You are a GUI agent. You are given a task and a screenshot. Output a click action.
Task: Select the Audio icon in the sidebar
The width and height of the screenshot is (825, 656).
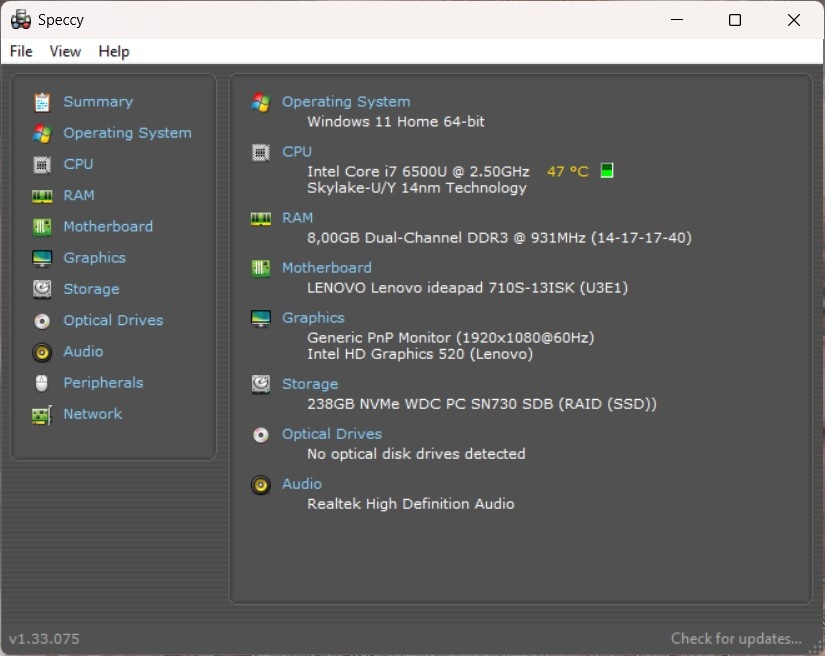click(x=42, y=351)
